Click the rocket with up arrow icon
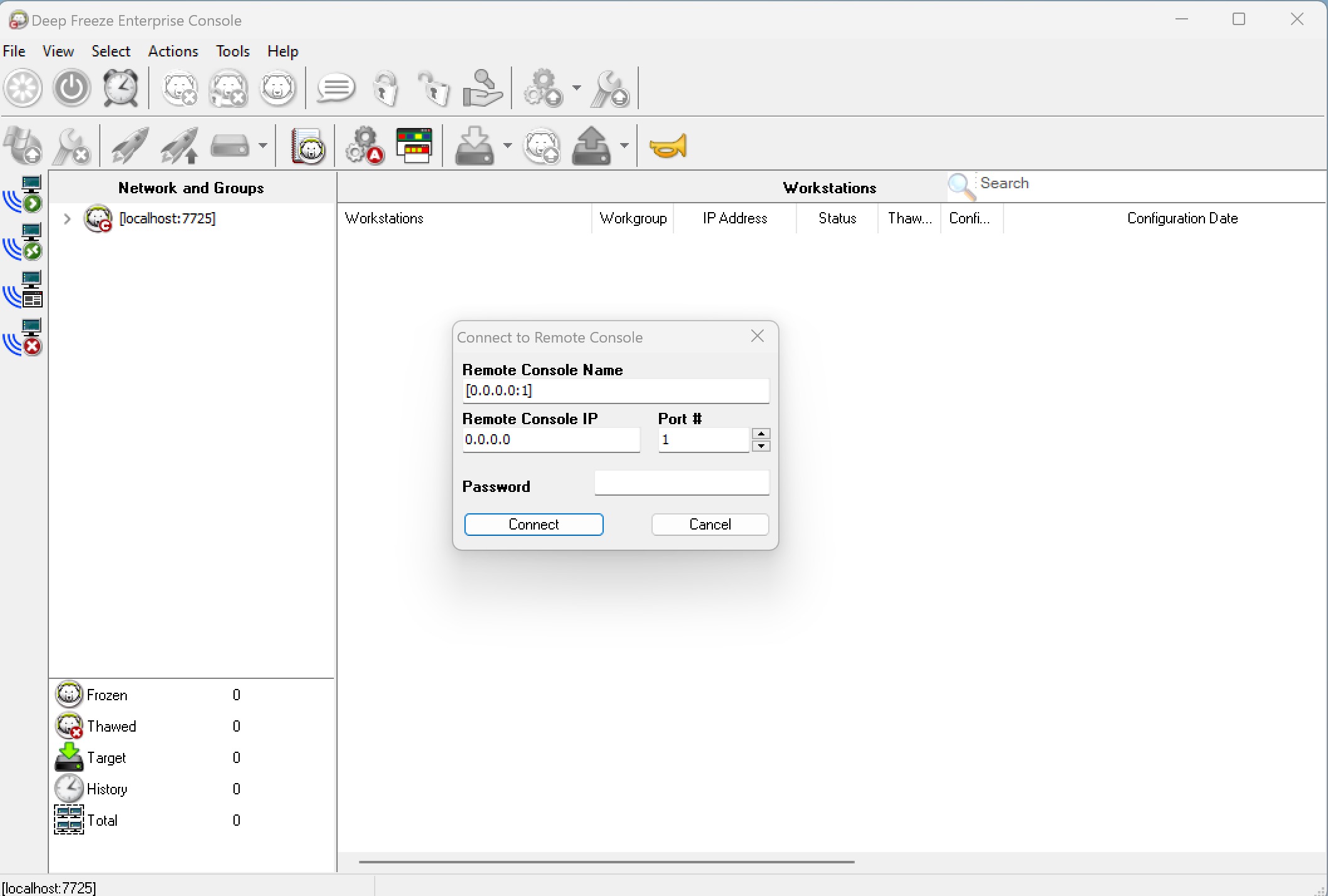This screenshot has width=1328, height=896. tap(179, 146)
